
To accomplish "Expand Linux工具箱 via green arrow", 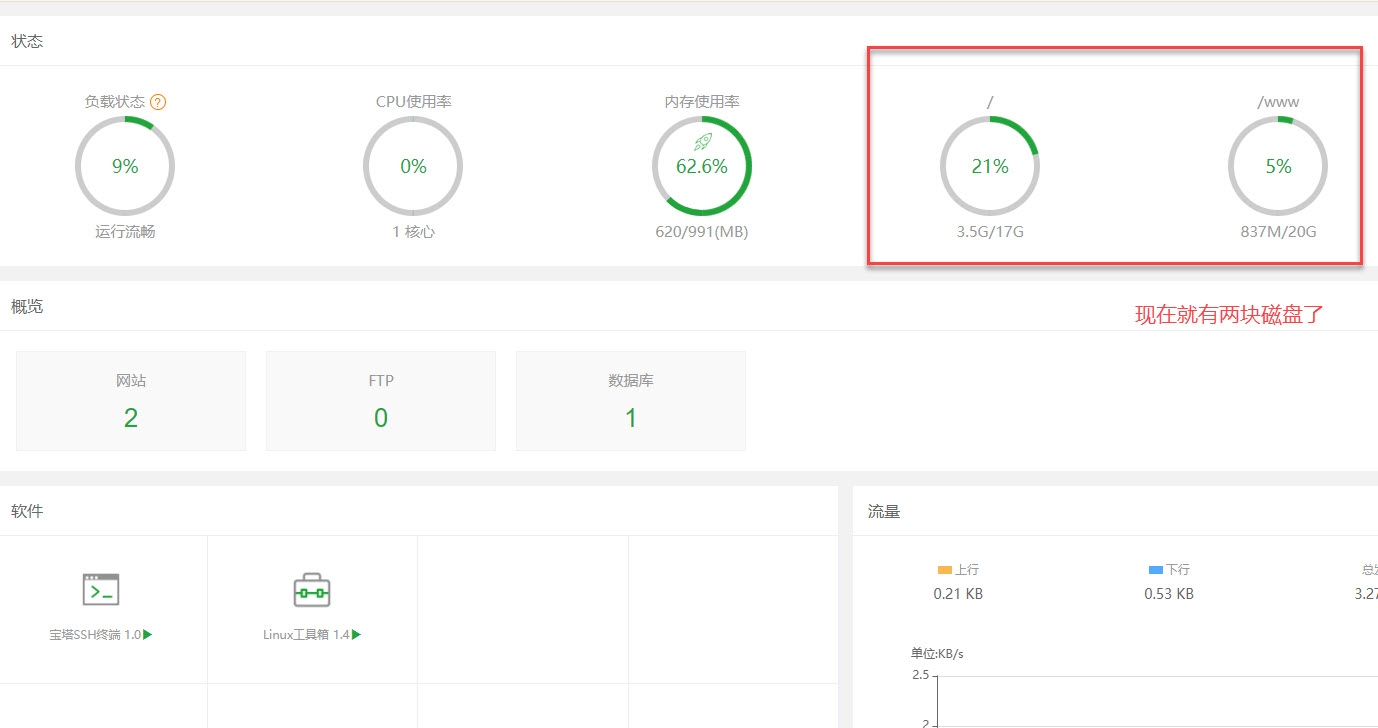I will (x=356, y=633).
